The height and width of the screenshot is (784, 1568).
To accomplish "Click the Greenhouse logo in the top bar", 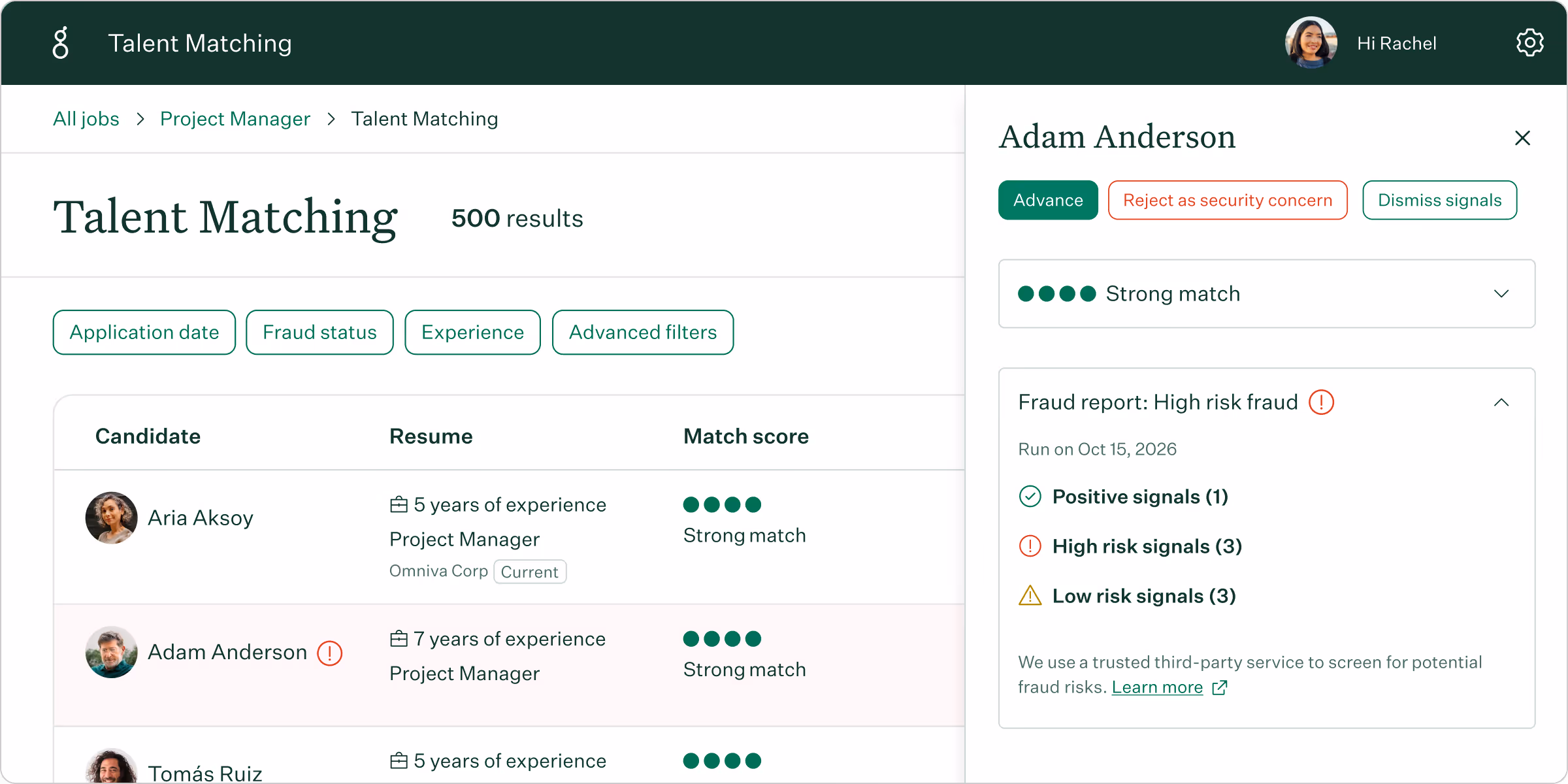I will click(59, 42).
